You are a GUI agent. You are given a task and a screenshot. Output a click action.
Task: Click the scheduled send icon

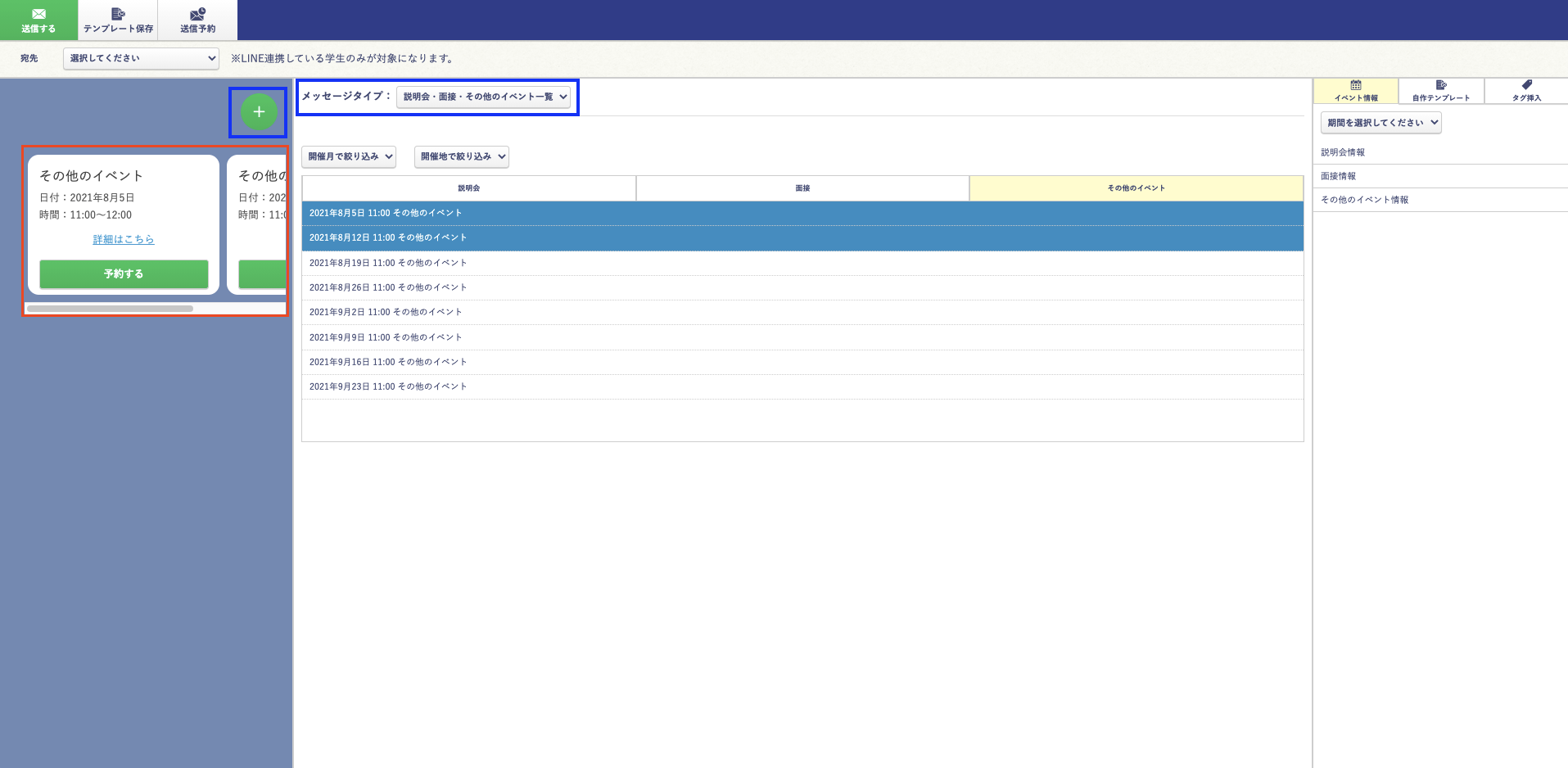pos(197,20)
